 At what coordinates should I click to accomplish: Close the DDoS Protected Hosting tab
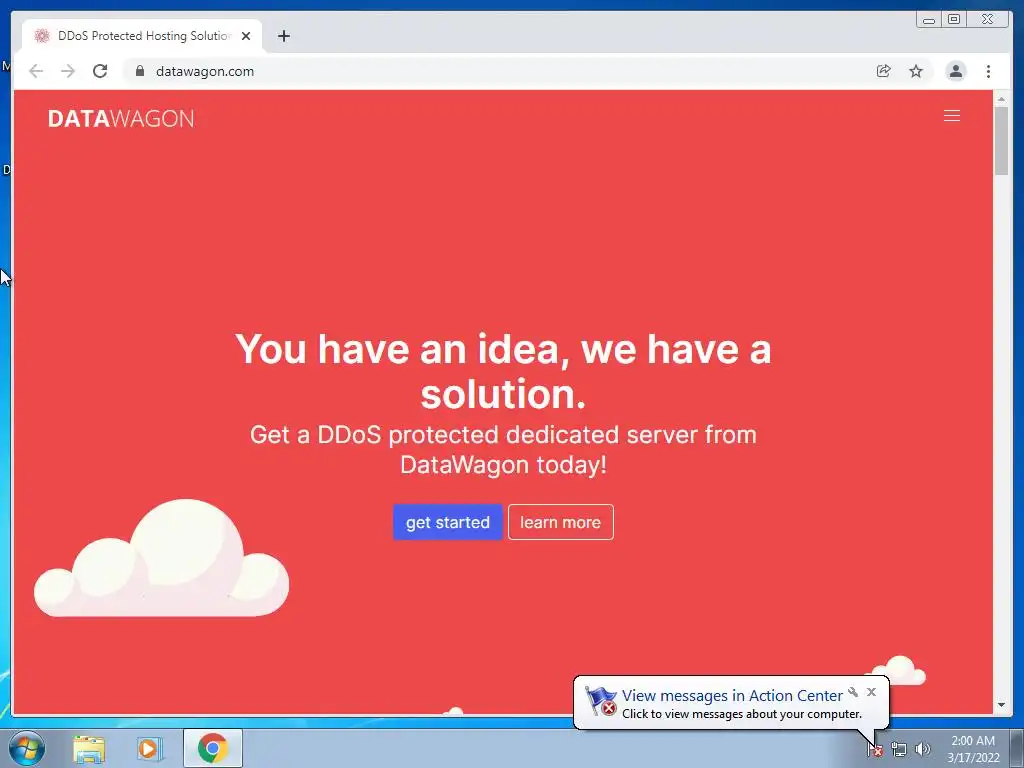point(246,36)
